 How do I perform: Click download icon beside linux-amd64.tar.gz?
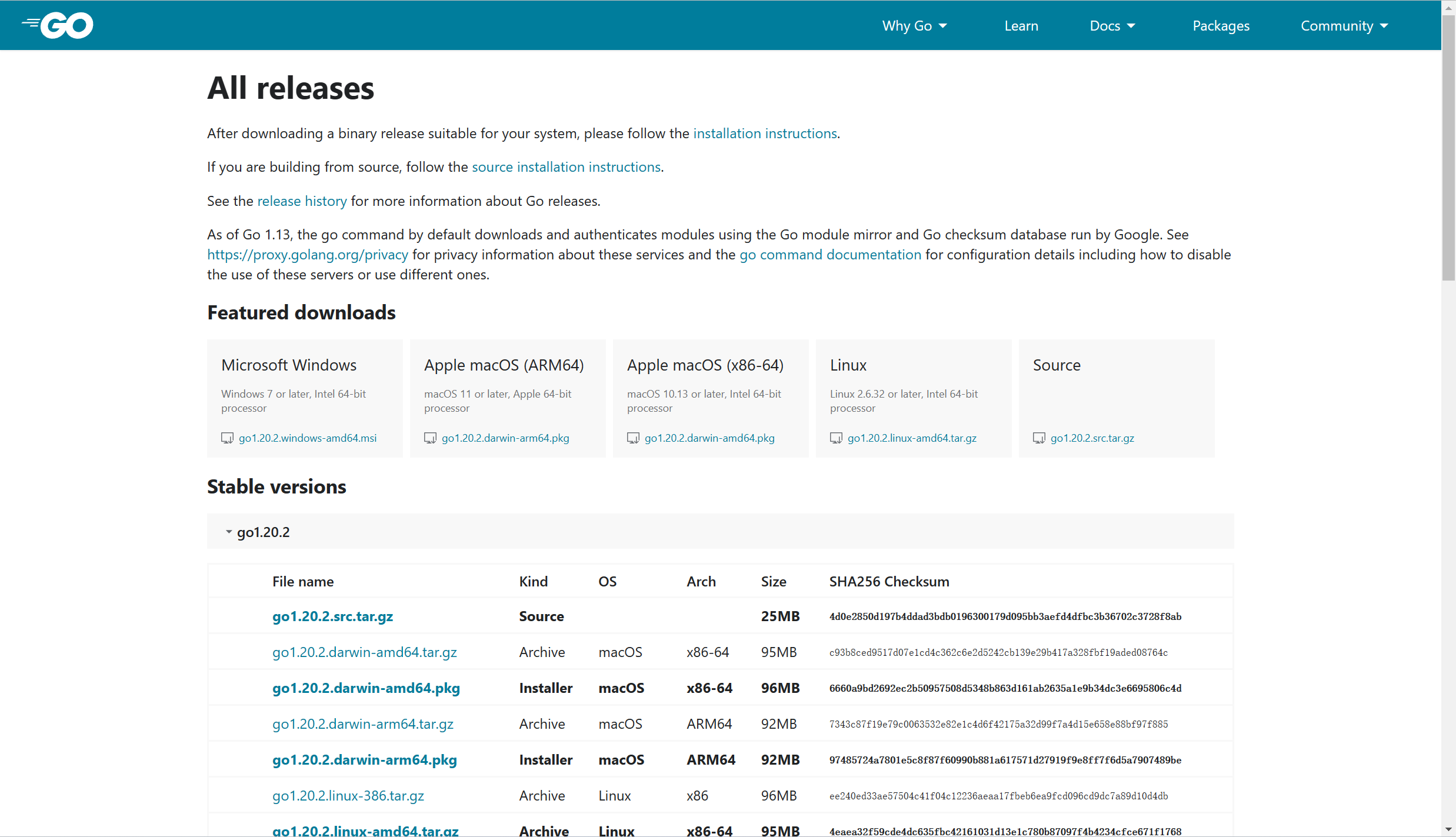point(836,438)
